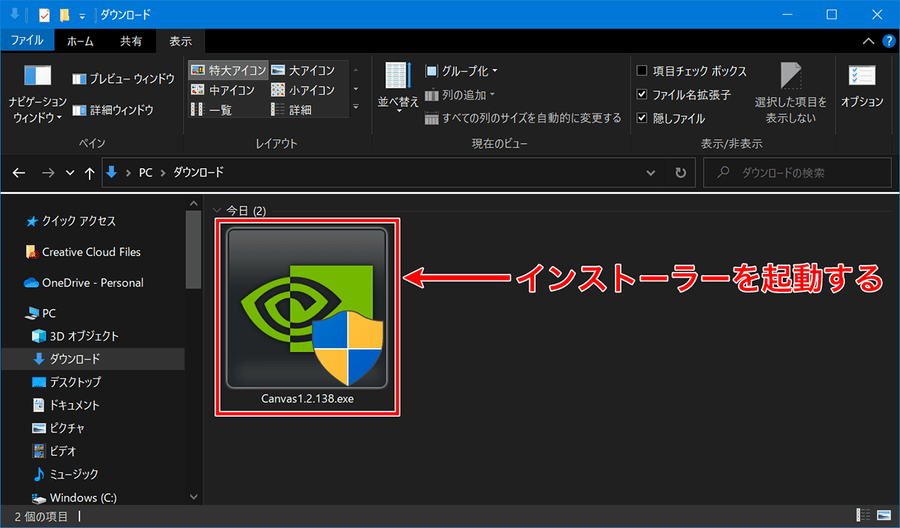Open Add columns (列の追加) dropdown

[x=460, y=95]
